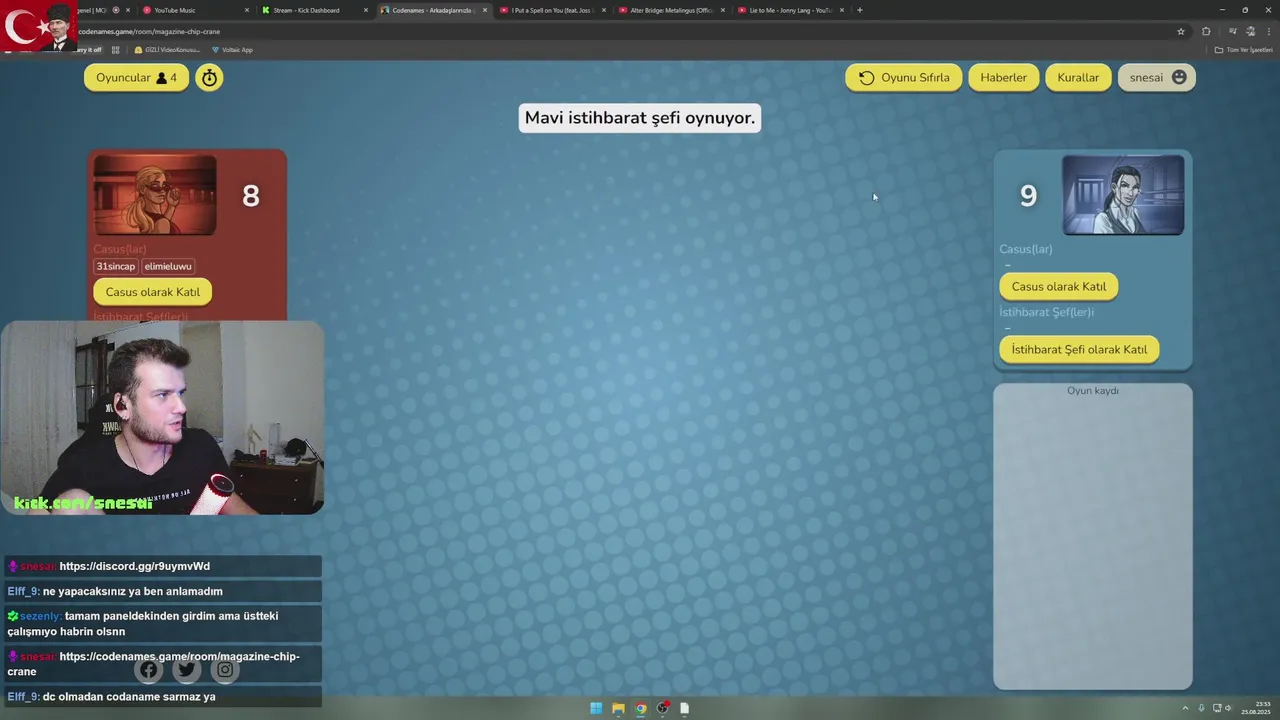Select the 31sincap player tag
Image resolution: width=1280 pixels, height=720 pixels.
tap(115, 266)
